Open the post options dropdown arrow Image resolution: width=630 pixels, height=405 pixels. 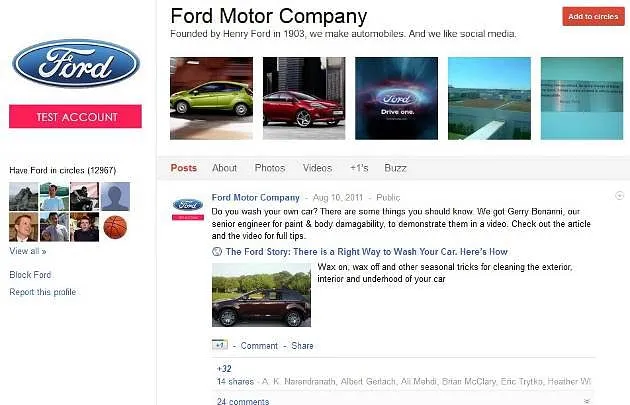tap(620, 196)
